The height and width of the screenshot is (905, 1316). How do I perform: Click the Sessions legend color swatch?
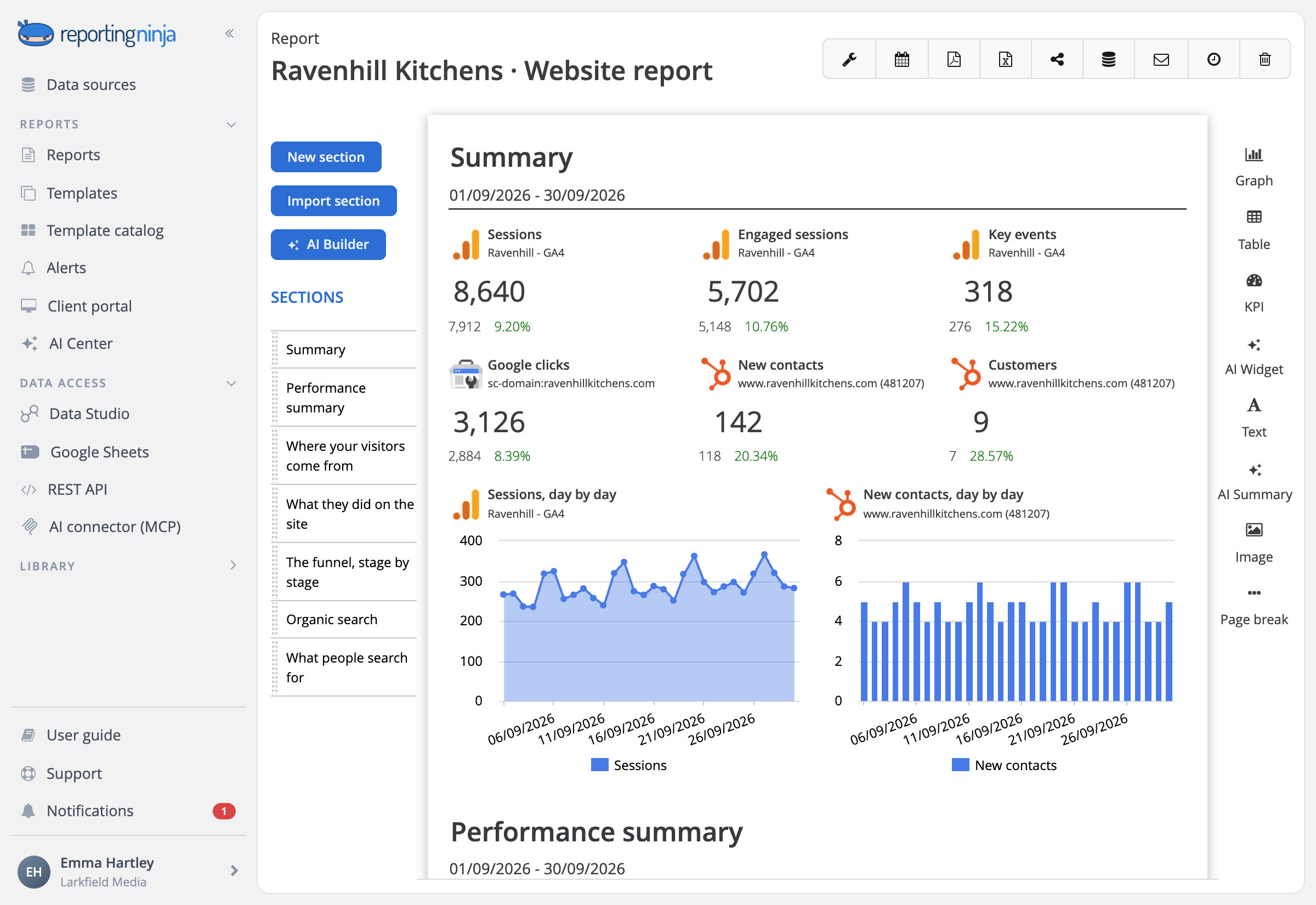[600, 765]
